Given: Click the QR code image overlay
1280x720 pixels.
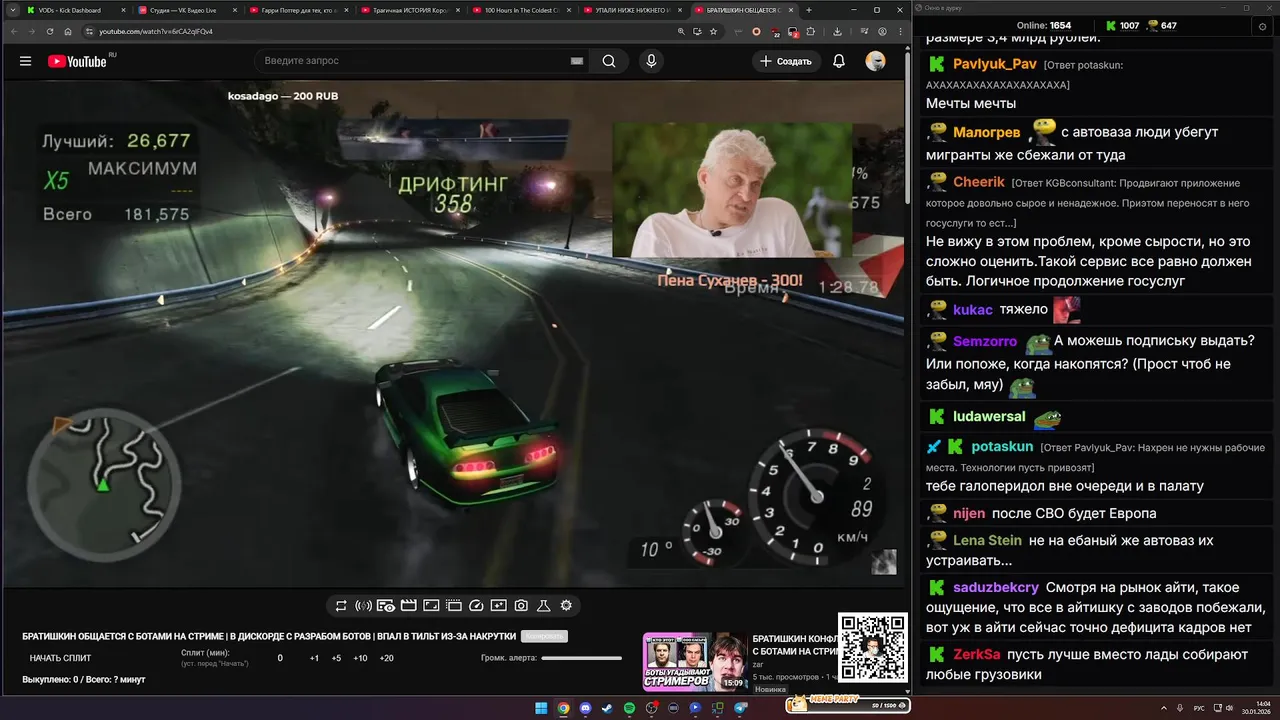Looking at the screenshot, I should pyautogui.click(x=872, y=647).
